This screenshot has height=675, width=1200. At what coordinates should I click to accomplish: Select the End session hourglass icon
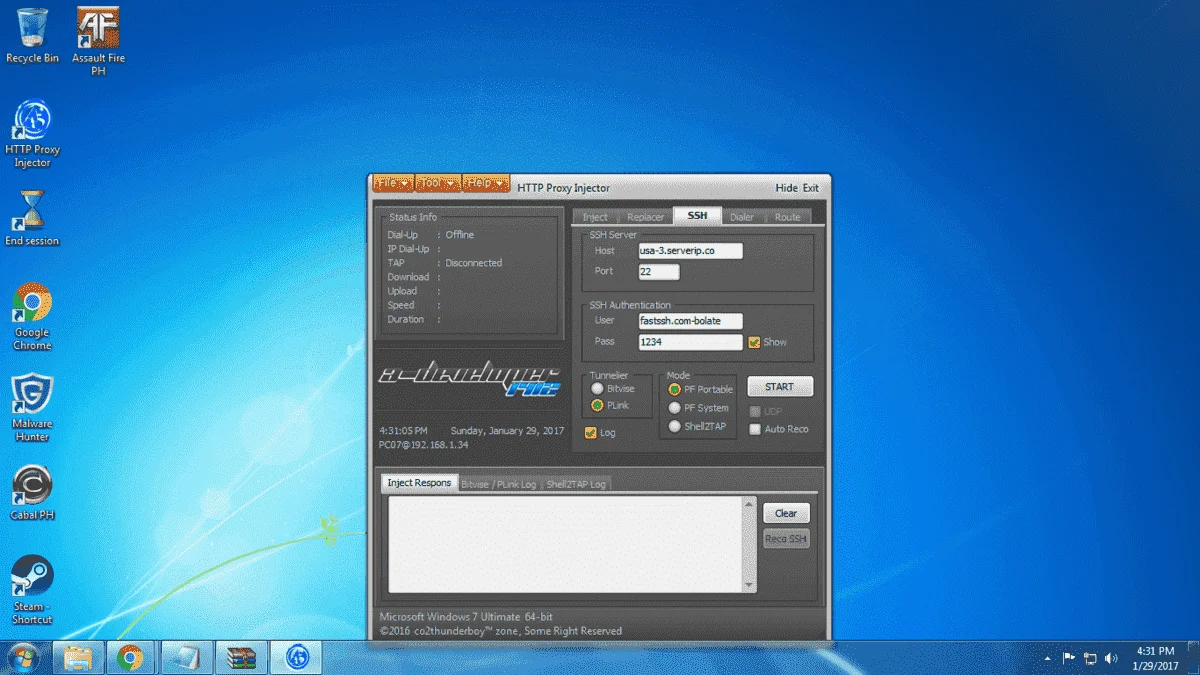click(32, 219)
